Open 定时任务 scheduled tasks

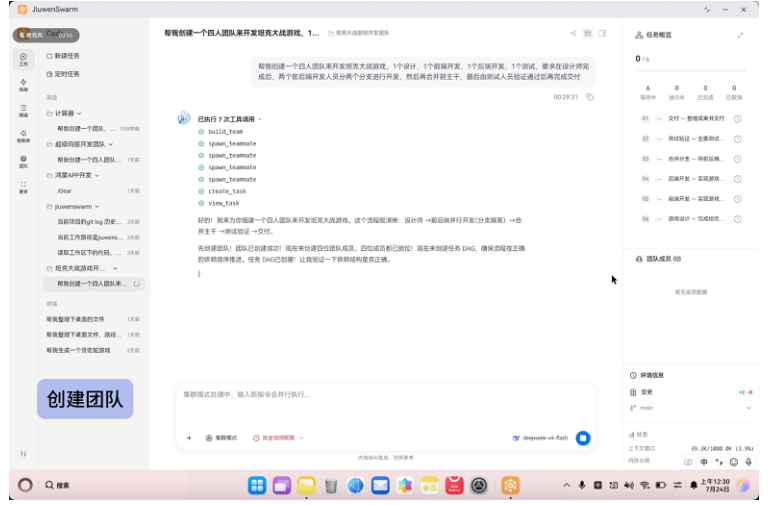[63, 74]
